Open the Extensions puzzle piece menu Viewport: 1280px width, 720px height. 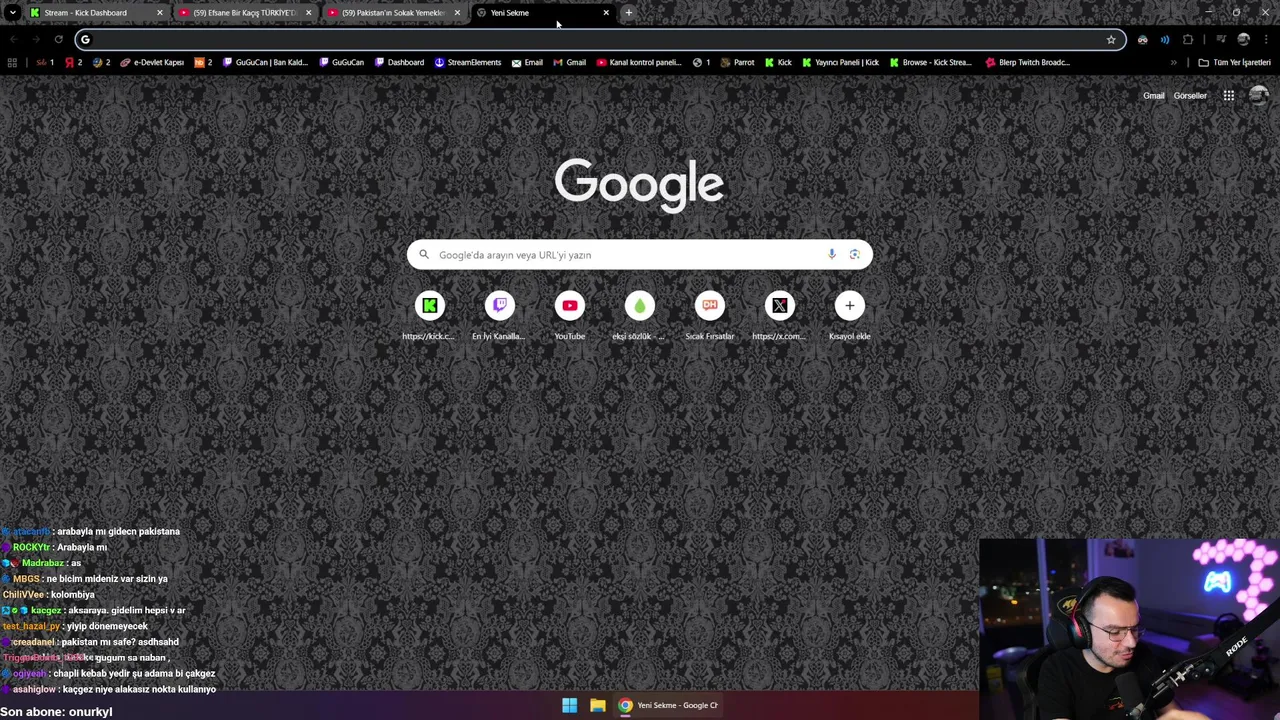[x=1188, y=39]
